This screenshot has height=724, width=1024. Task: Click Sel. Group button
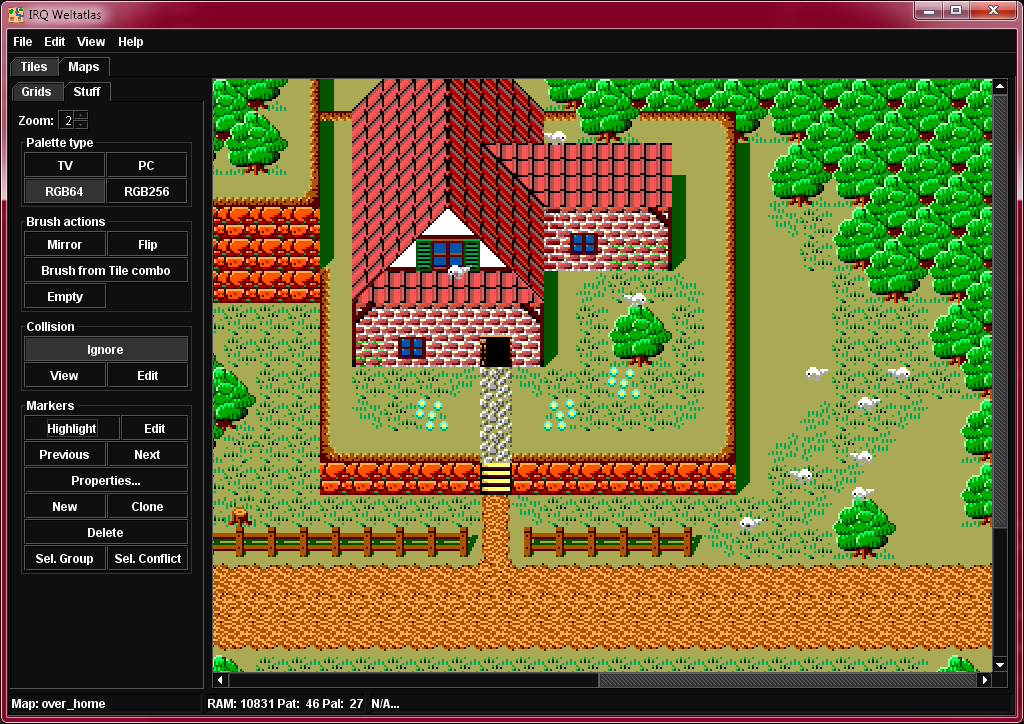coord(65,559)
